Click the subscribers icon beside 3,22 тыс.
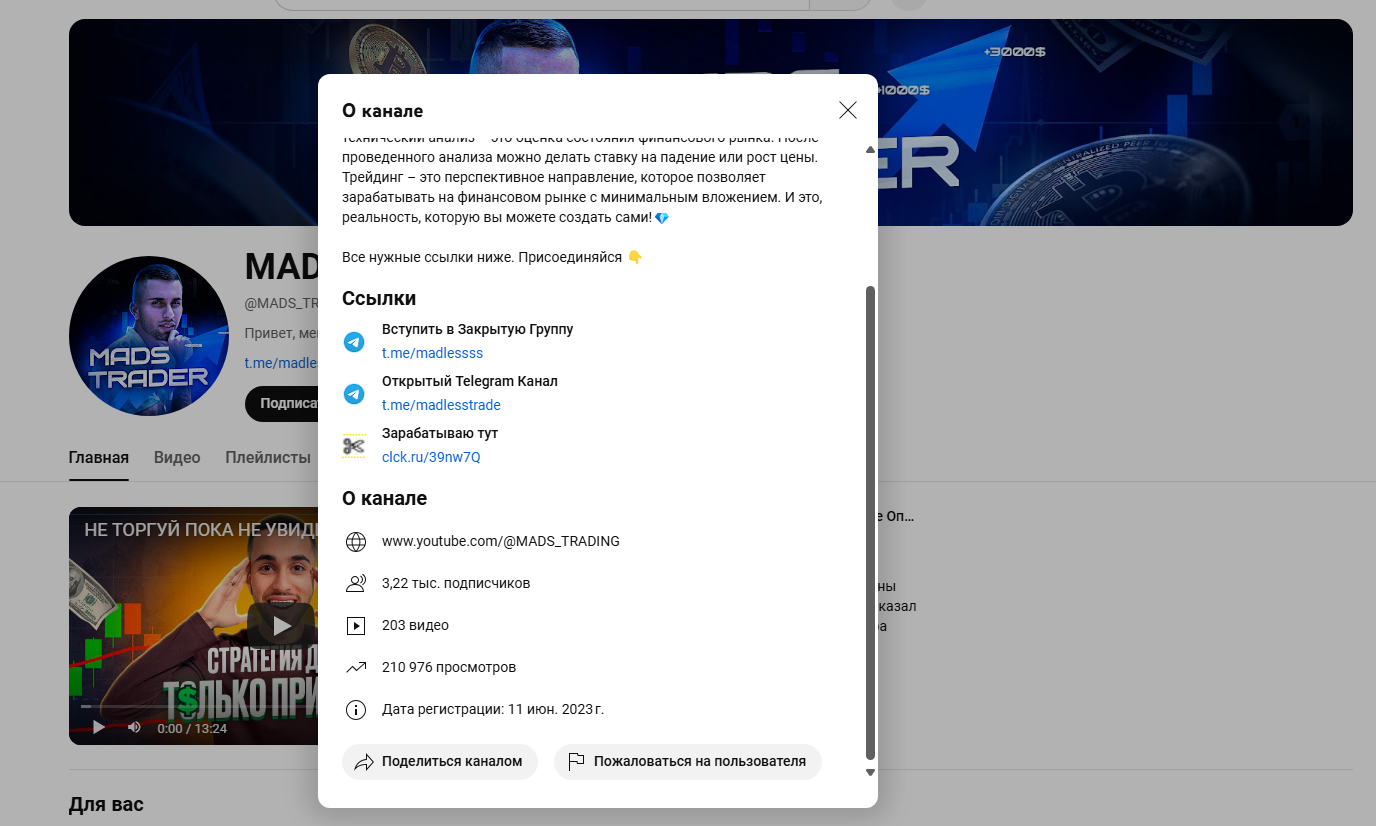 coord(355,584)
